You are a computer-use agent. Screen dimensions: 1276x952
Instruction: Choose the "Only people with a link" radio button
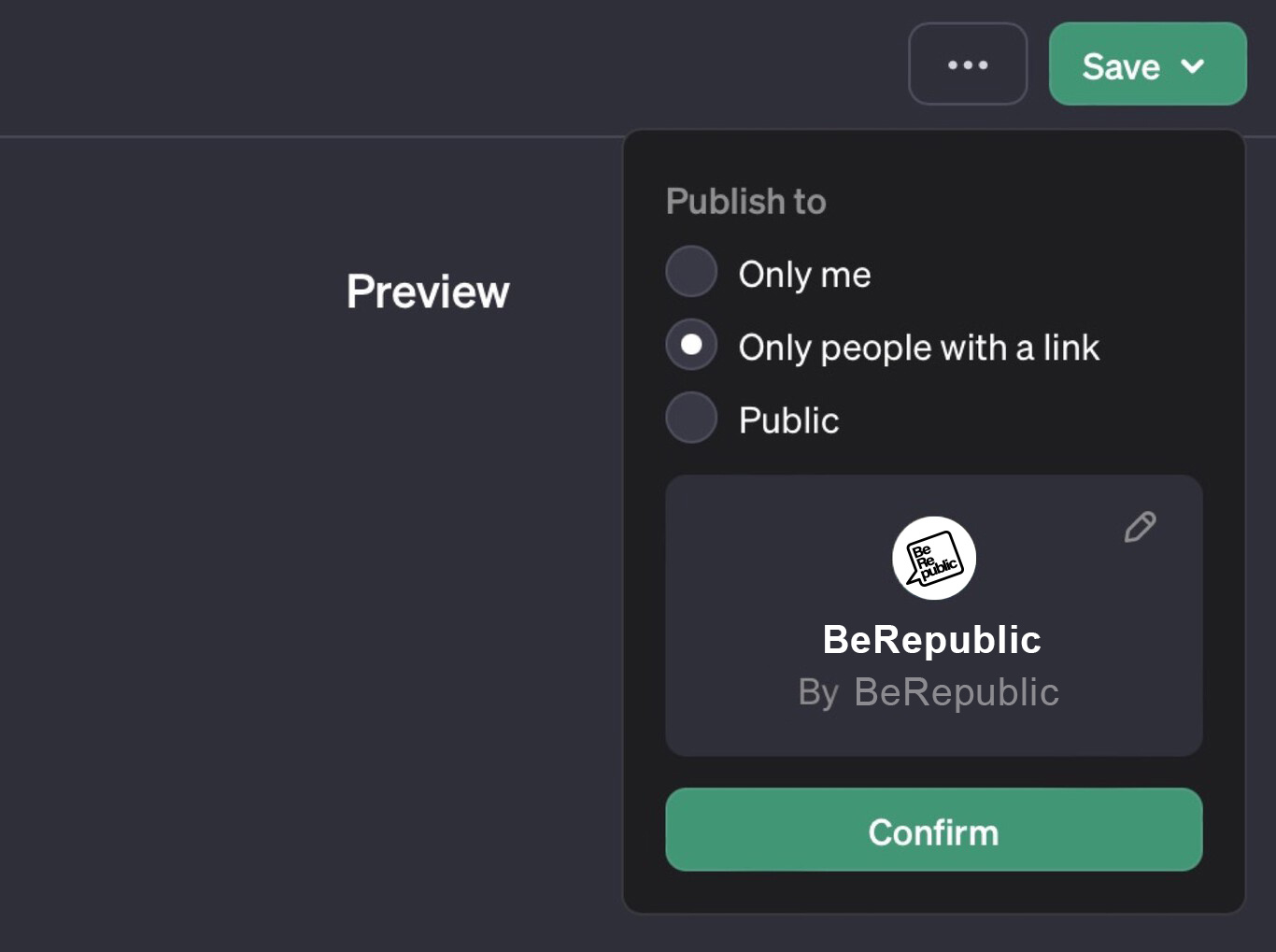pyautogui.click(x=691, y=345)
